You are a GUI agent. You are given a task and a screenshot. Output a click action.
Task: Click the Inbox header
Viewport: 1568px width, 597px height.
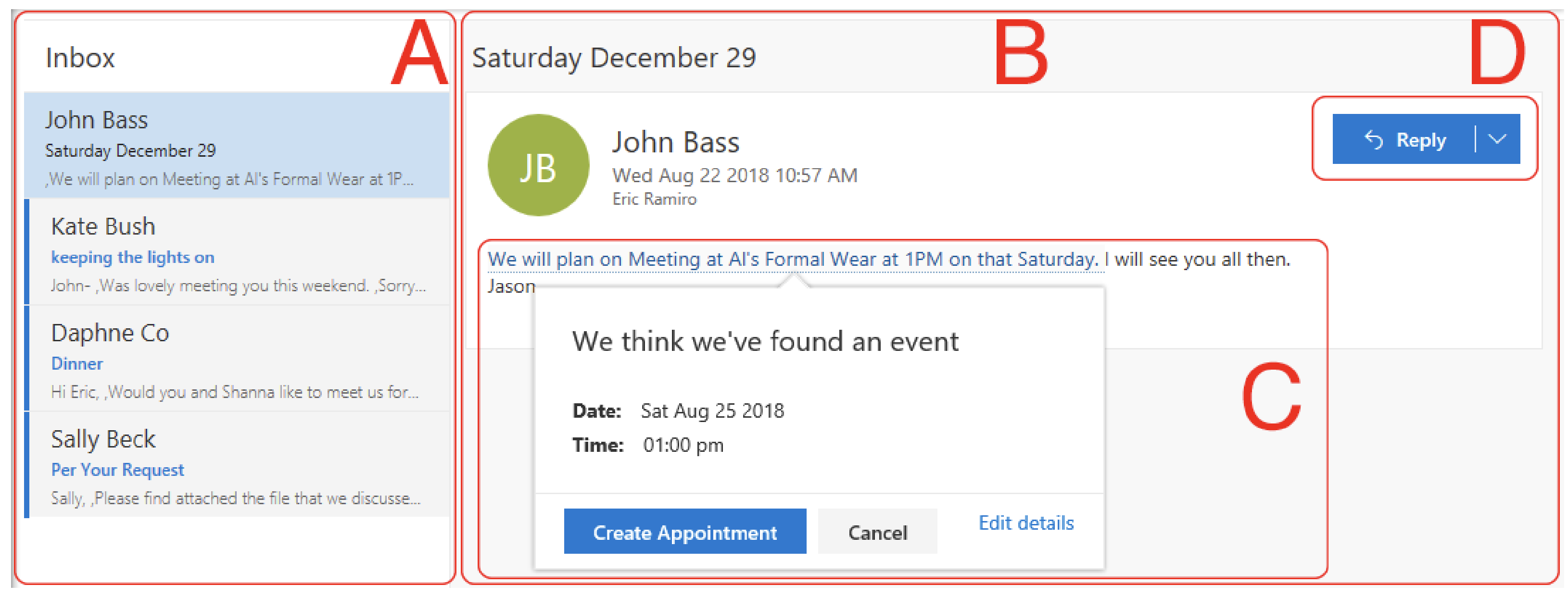click(80, 58)
